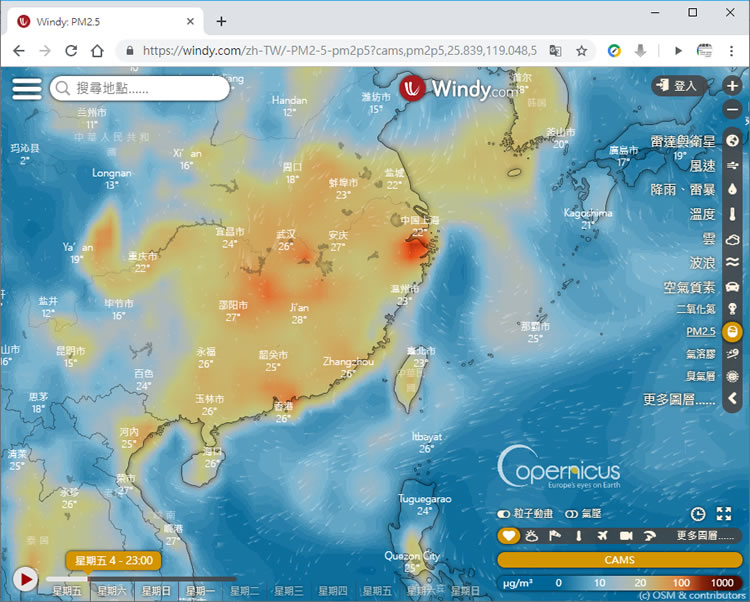Open a new browser tab

221,21
